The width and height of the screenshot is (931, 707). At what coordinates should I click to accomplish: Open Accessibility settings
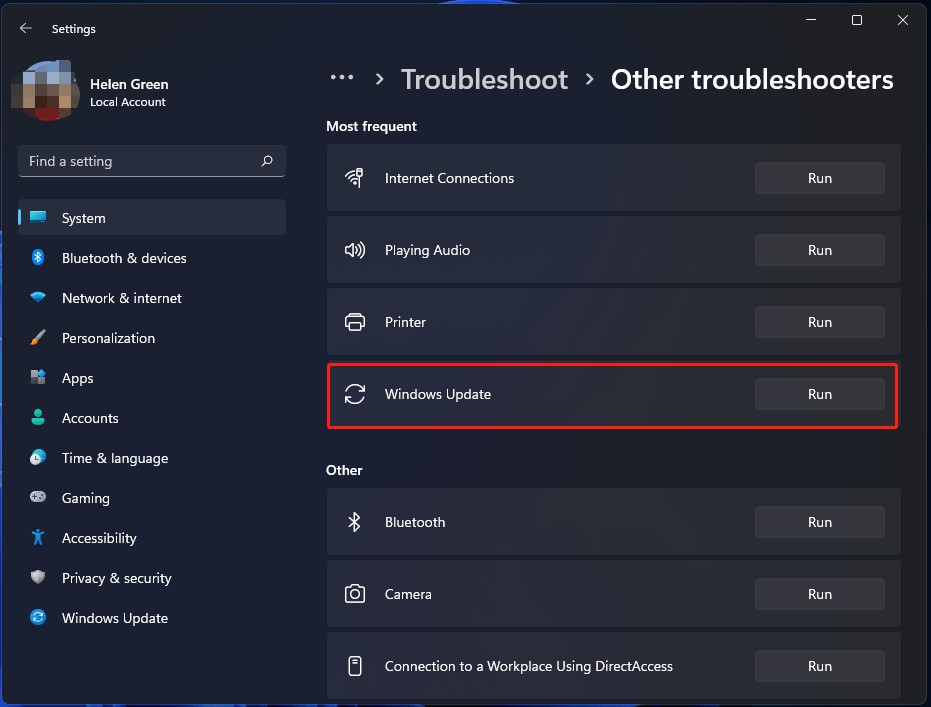152,538
